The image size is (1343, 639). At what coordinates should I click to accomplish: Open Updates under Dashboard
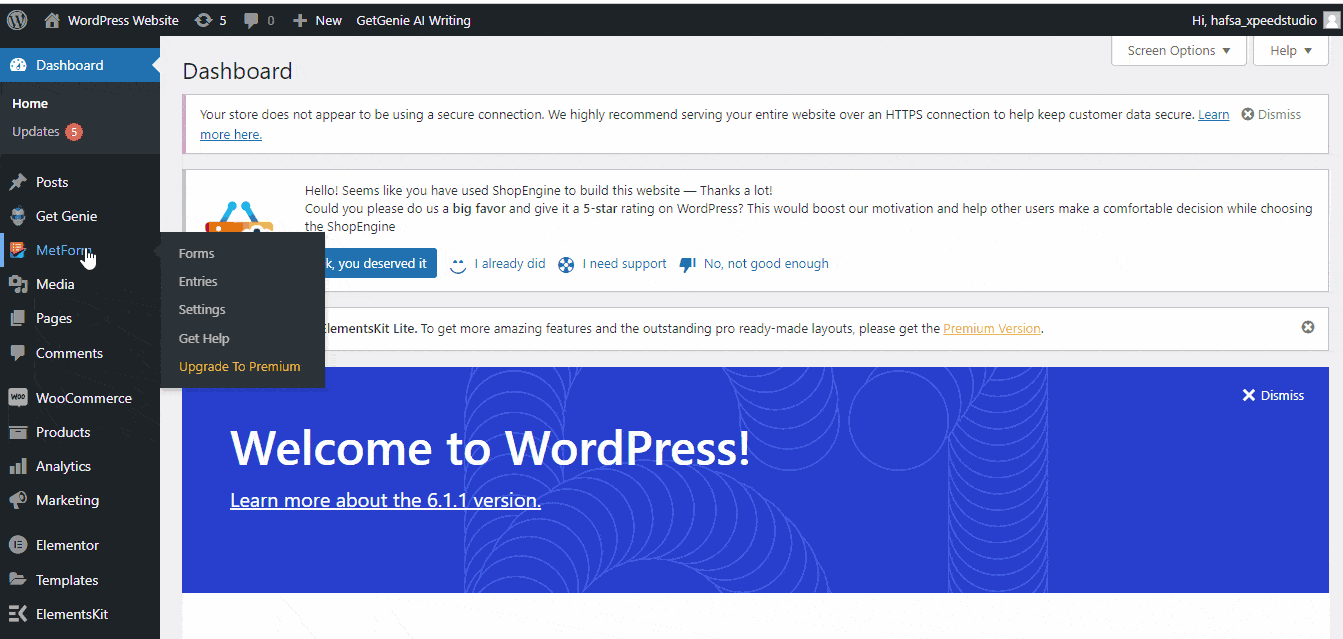pos(47,132)
